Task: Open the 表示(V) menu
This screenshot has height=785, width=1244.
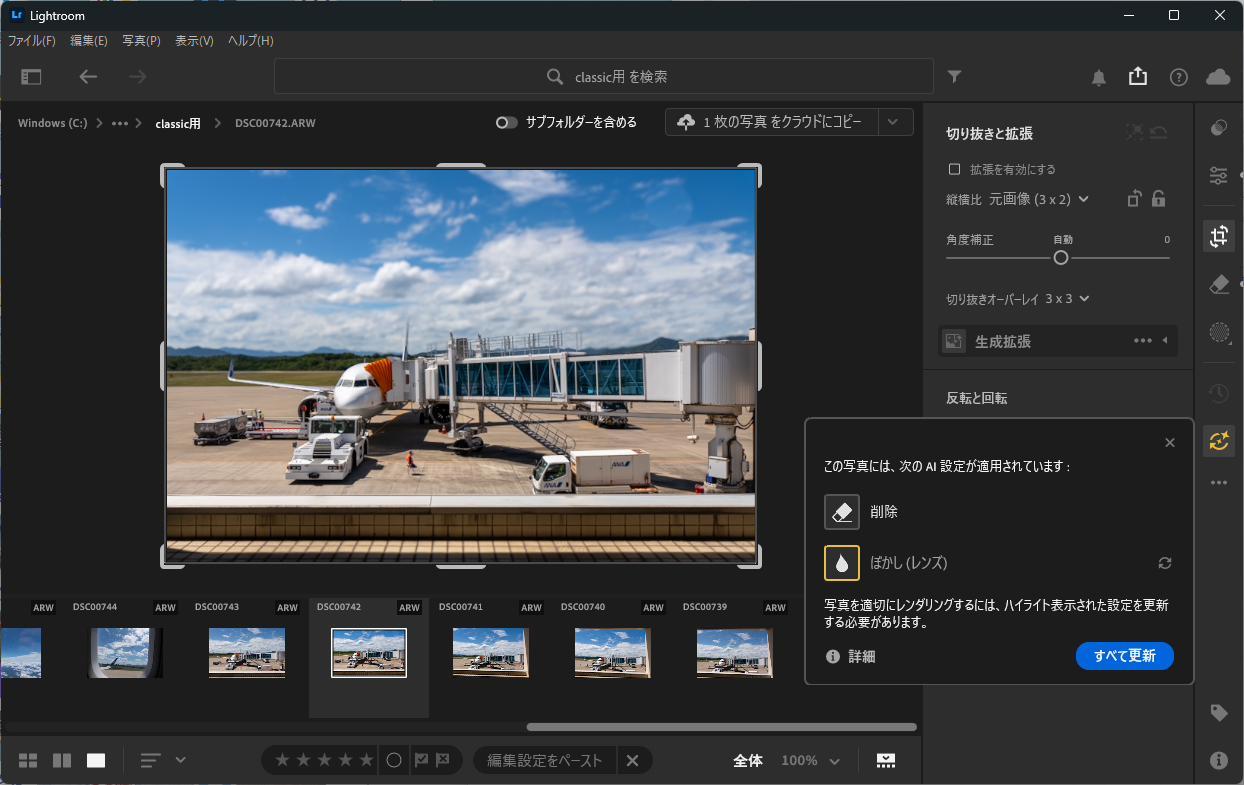Action: (x=194, y=41)
